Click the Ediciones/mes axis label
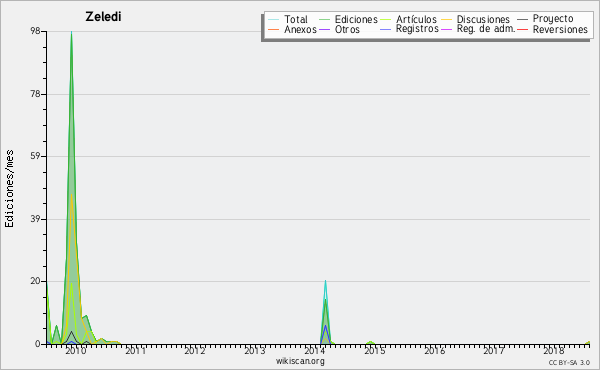Image resolution: width=600 pixels, height=370 pixels. [x=9, y=189]
